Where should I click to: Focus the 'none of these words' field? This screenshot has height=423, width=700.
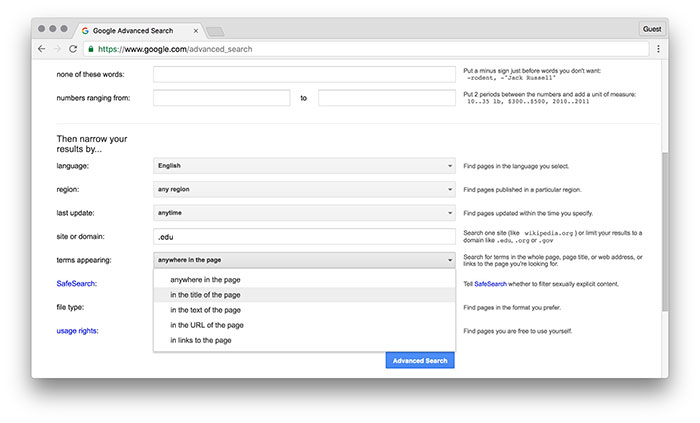(304, 74)
